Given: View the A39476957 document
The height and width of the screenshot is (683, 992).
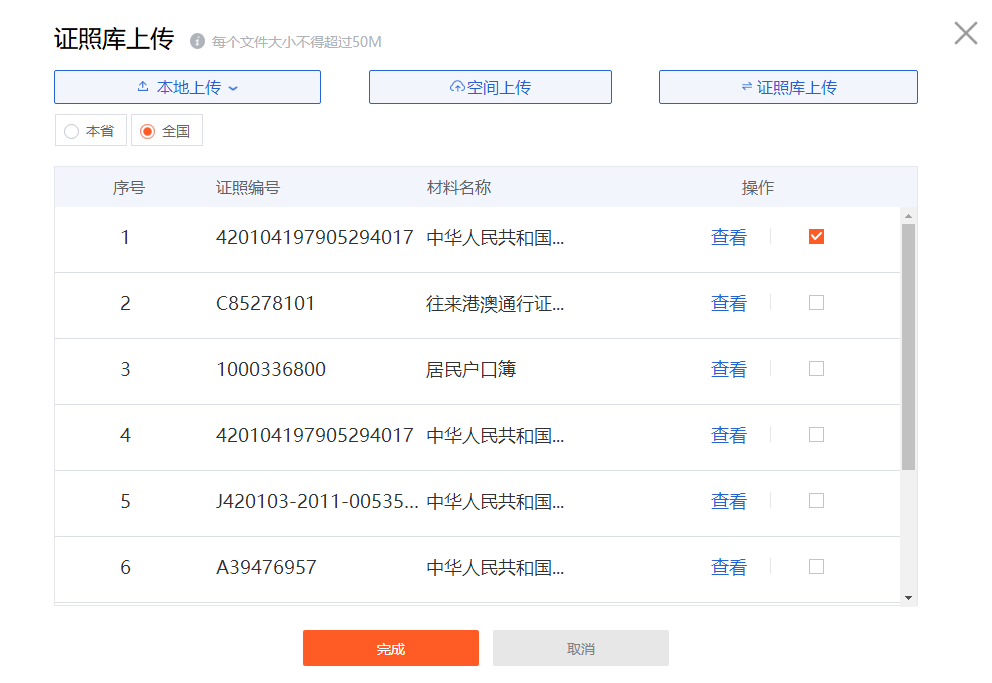Looking at the screenshot, I should (729, 567).
